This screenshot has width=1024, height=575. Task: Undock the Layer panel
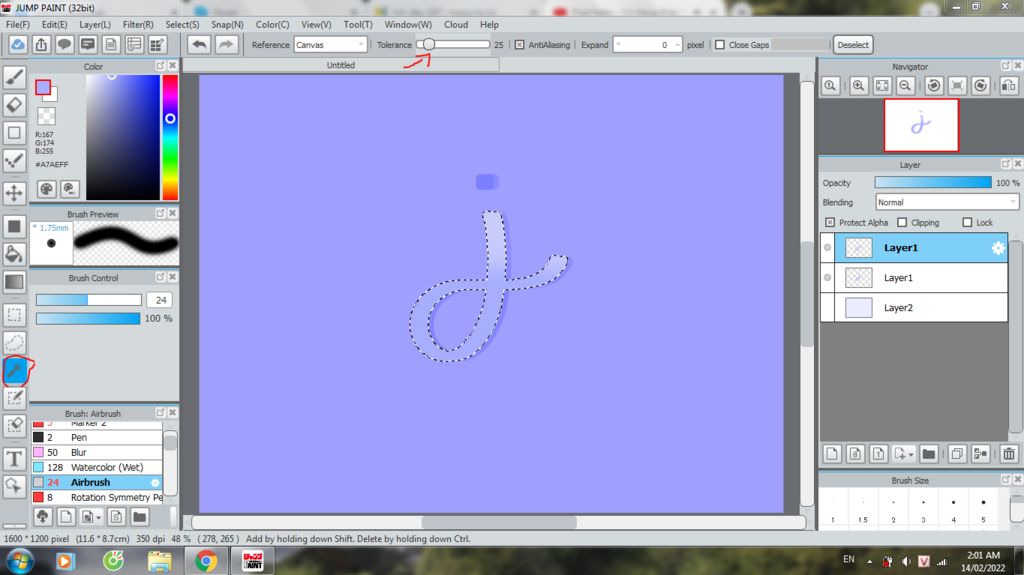(x=1006, y=164)
